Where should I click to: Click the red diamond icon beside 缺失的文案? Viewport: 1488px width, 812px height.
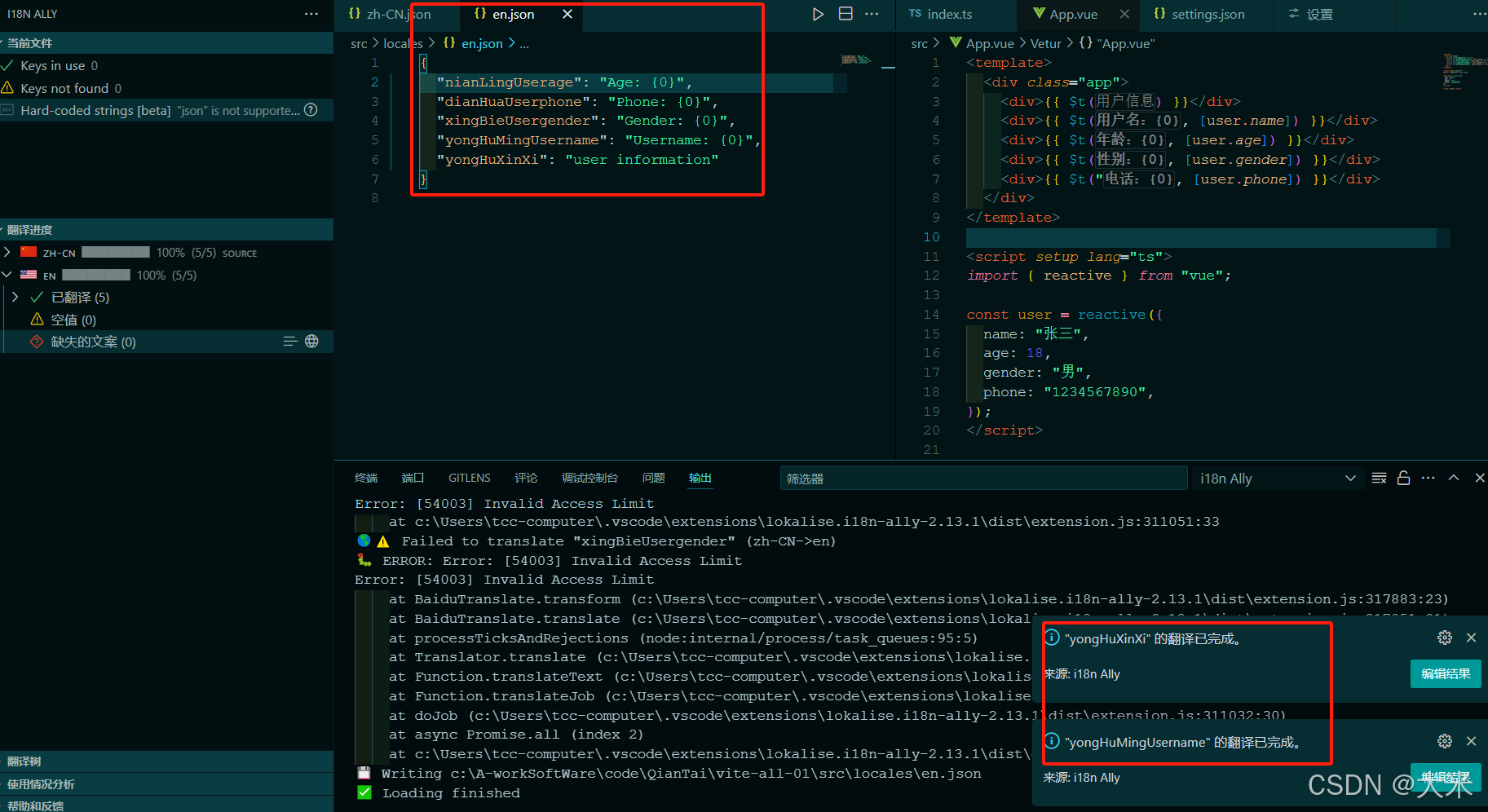37,342
